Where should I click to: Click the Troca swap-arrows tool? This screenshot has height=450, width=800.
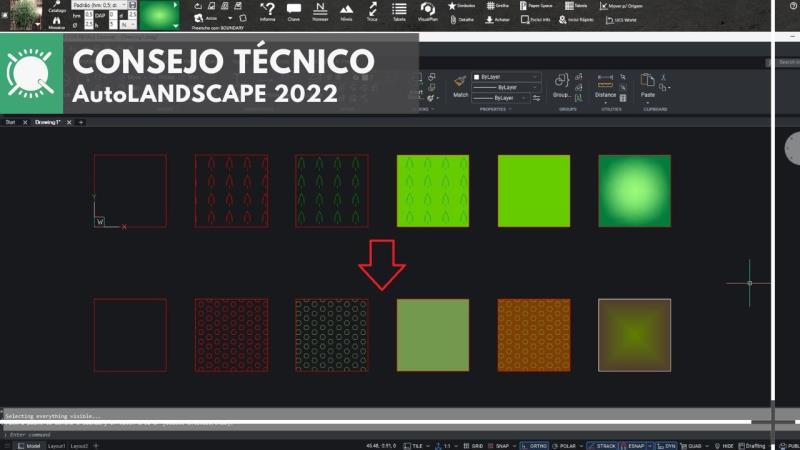click(372, 12)
